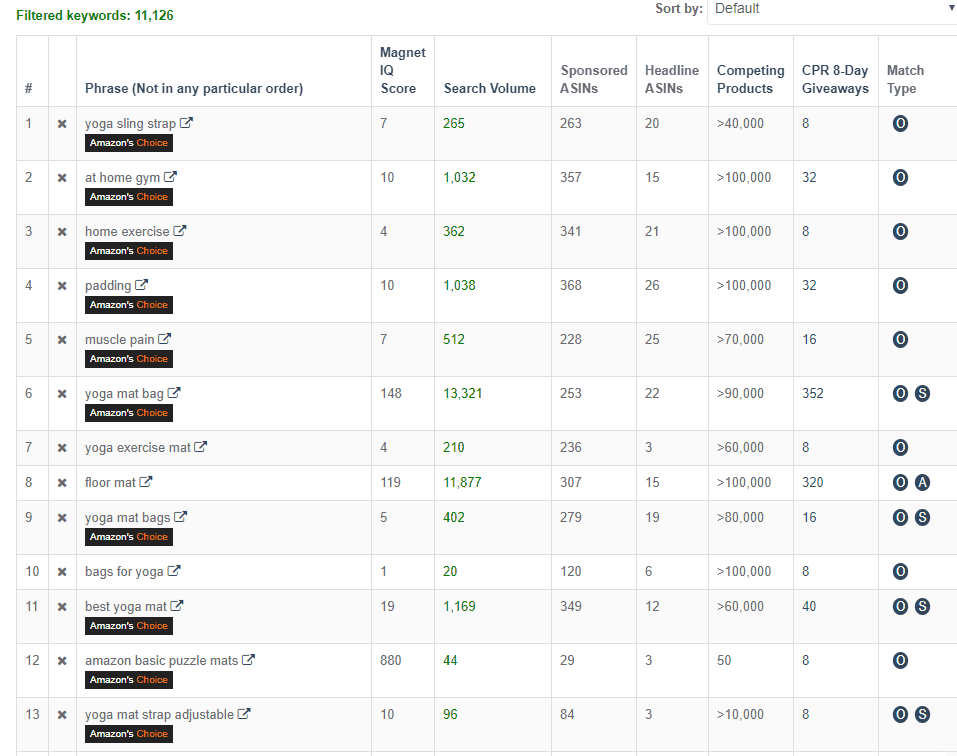Viewport: 957px width, 756px height.
Task: Click the S match type badge for 'yoga mat bag'
Action: click(922, 394)
